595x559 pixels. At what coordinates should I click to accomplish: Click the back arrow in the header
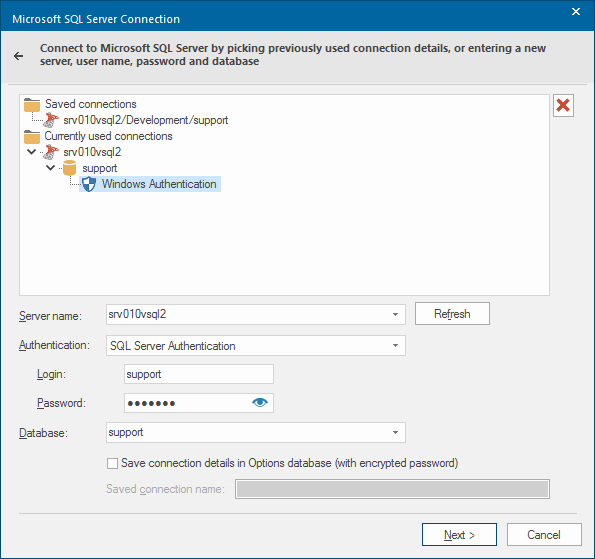pos(19,56)
